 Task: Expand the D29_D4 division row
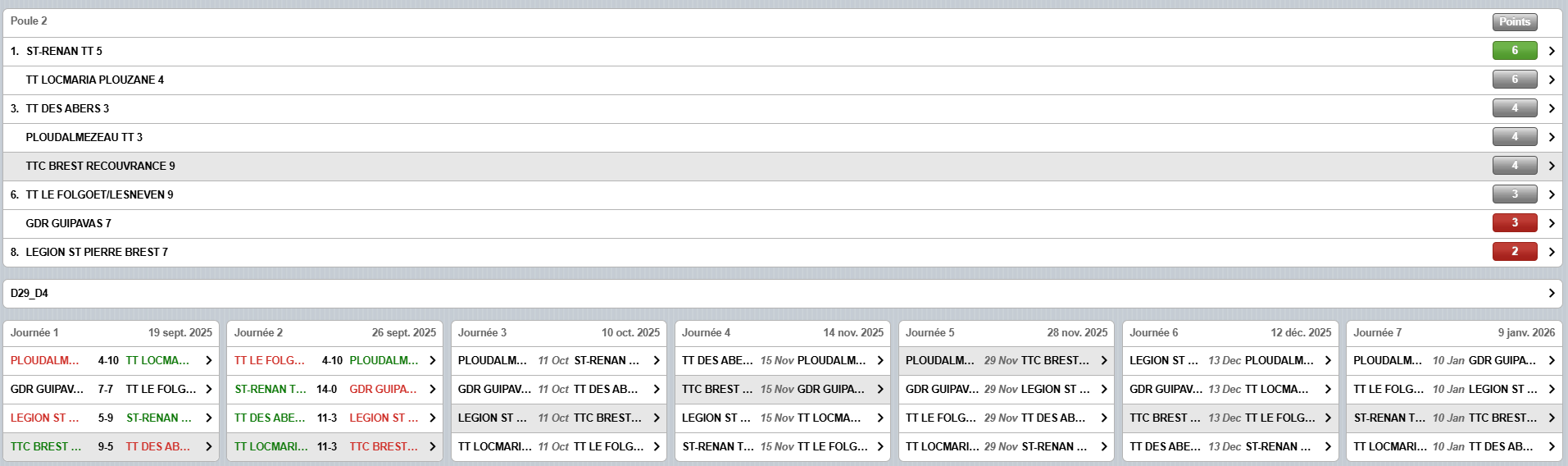[1552, 293]
